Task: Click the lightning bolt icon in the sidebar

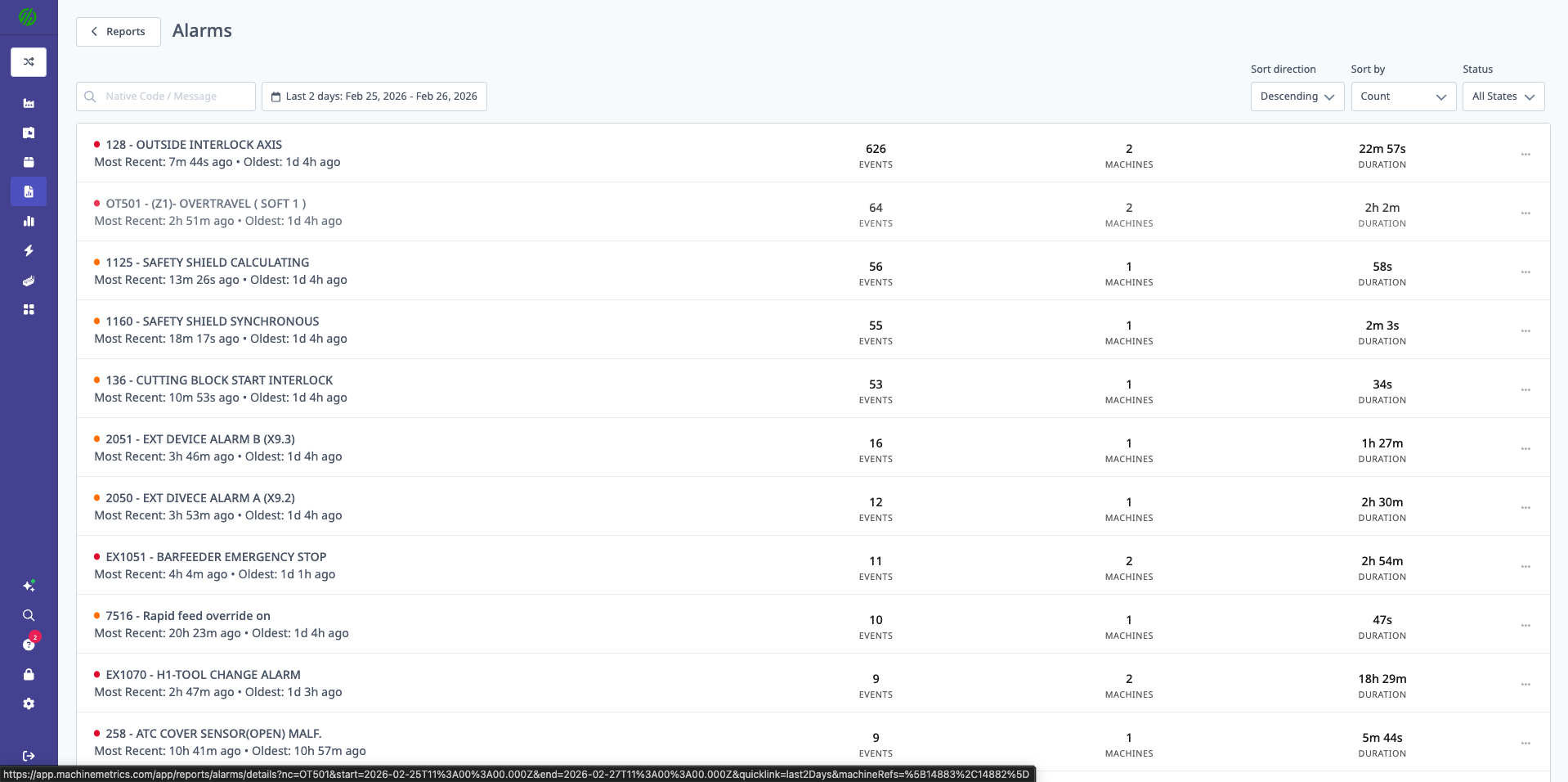Action: [x=29, y=250]
